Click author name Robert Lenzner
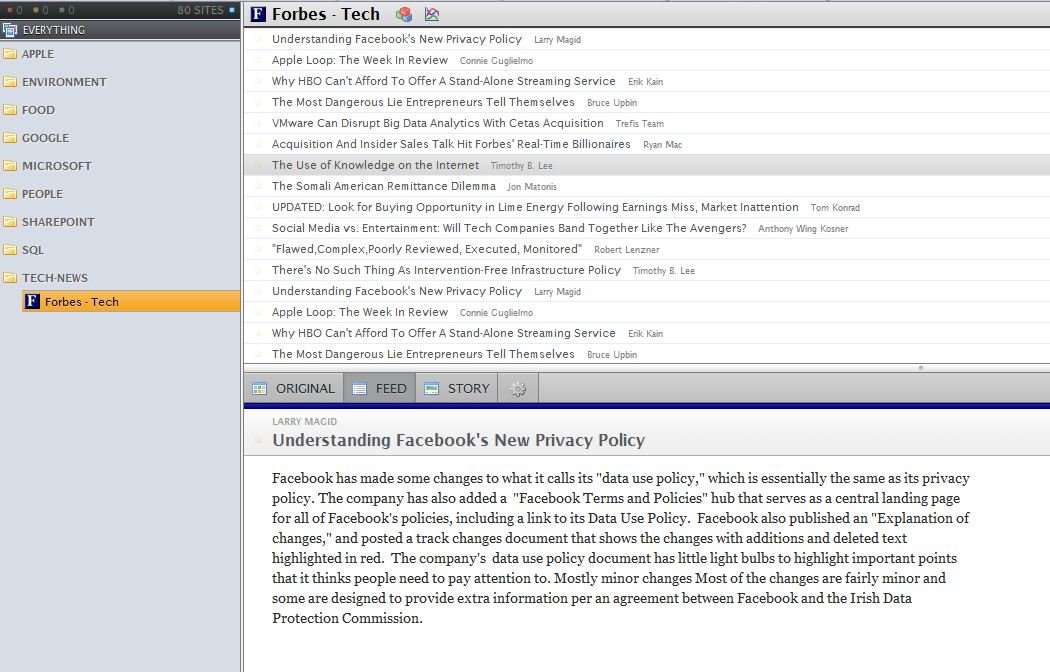This screenshot has width=1050, height=672. (x=627, y=250)
